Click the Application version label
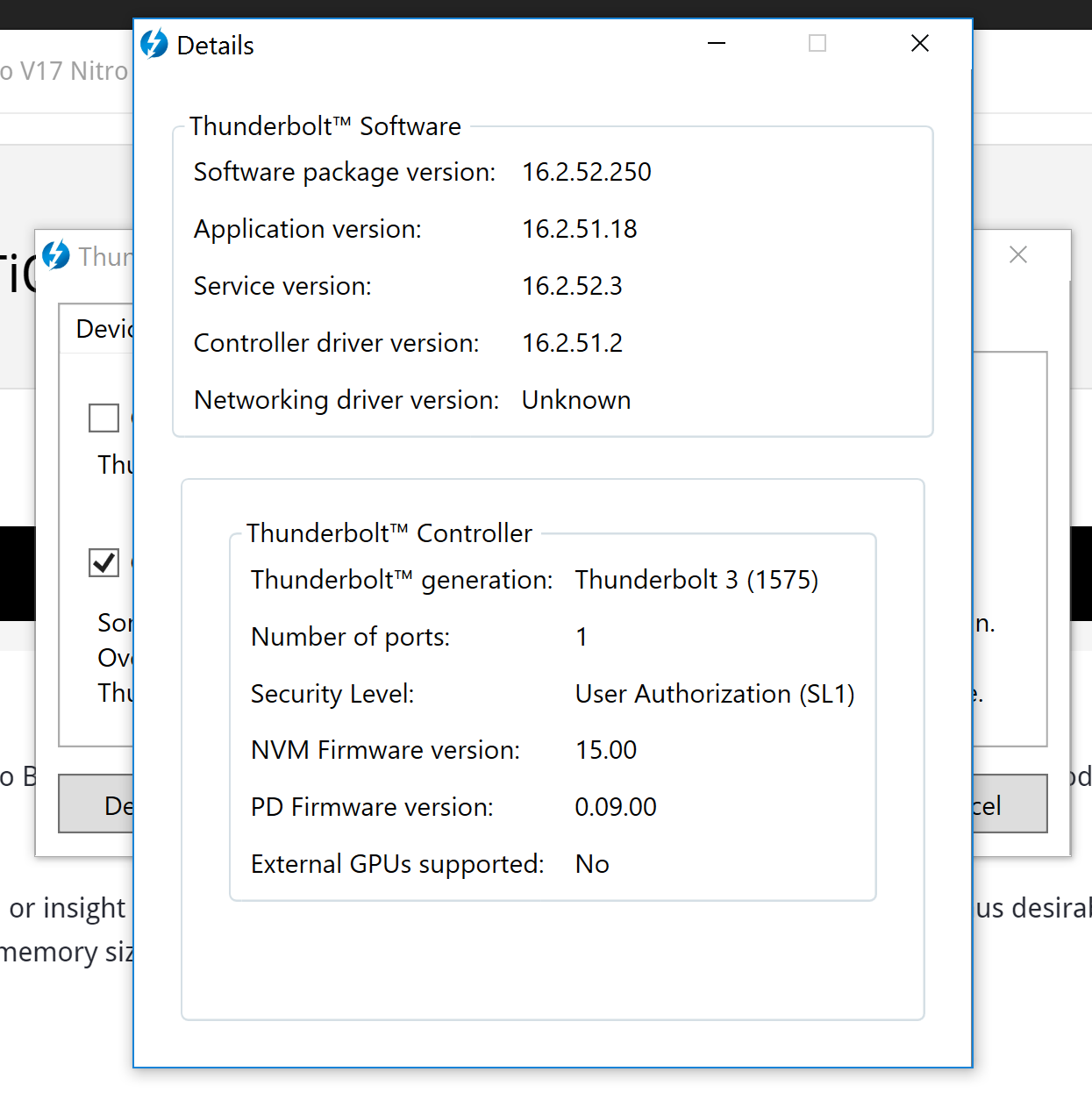1092x1093 pixels. 308,230
